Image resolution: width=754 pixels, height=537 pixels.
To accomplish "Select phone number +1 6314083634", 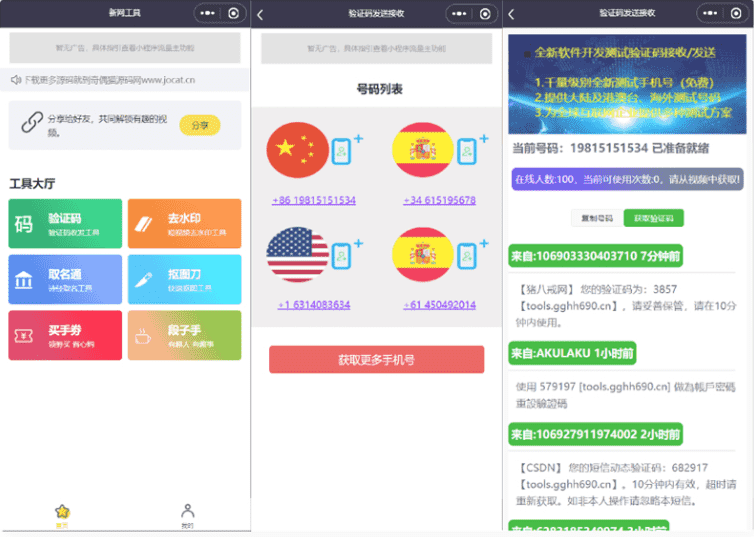I will [314, 305].
